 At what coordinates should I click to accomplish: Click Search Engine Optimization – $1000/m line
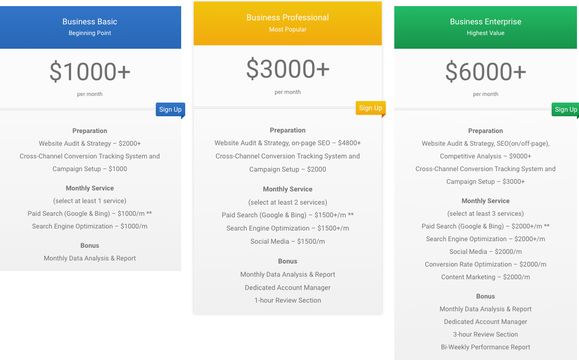pyautogui.click(x=90, y=226)
